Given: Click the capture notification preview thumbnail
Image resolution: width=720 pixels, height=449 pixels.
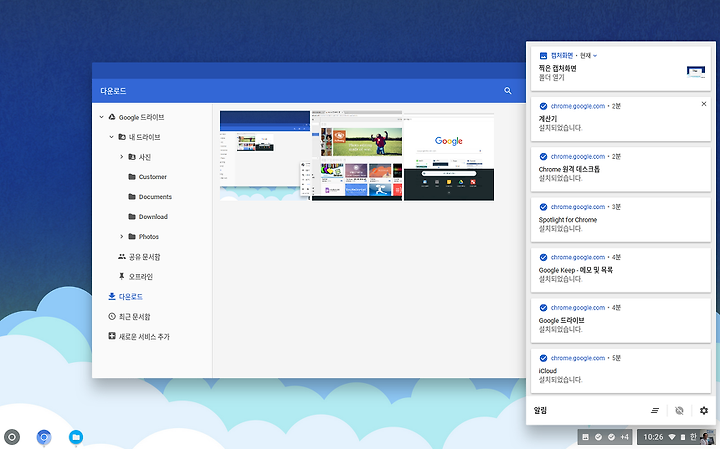Looking at the screenshot, I should pos(696,72).
